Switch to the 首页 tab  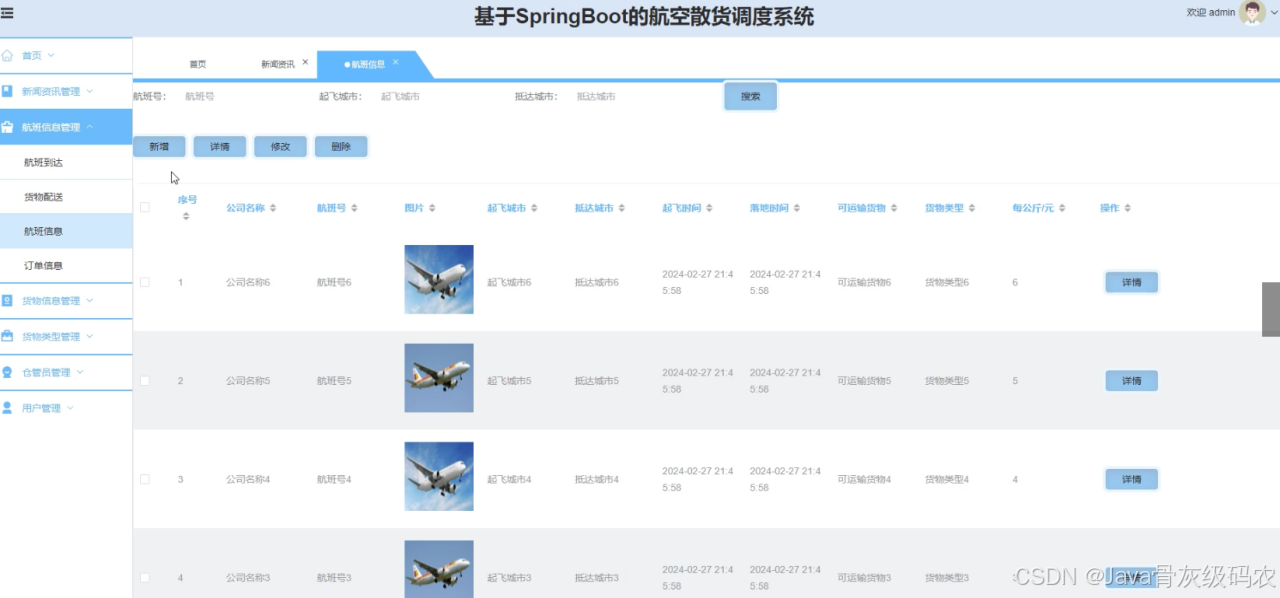[x=198, y=64]
